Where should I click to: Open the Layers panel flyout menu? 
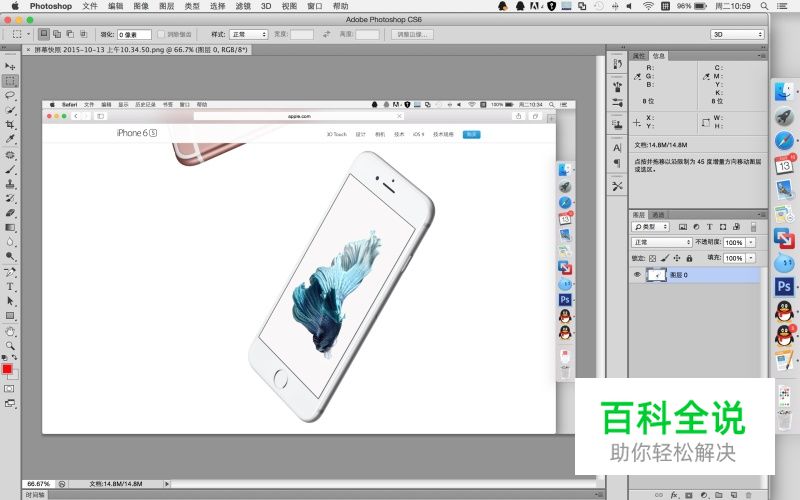point(761,215)
